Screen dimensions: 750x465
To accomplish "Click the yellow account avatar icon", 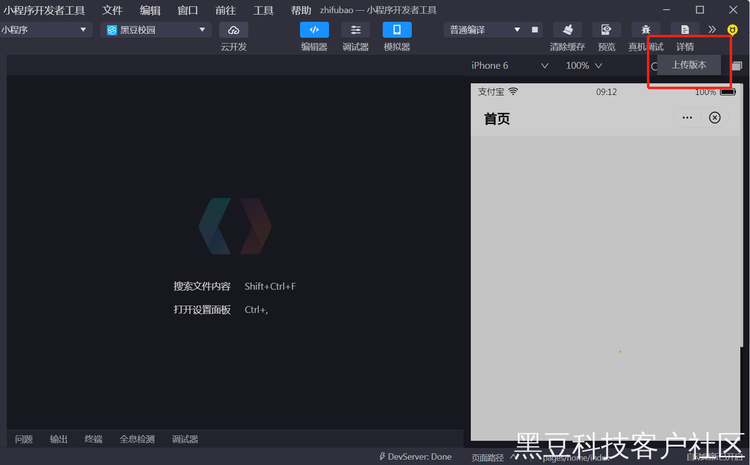I will pos(732,30).
